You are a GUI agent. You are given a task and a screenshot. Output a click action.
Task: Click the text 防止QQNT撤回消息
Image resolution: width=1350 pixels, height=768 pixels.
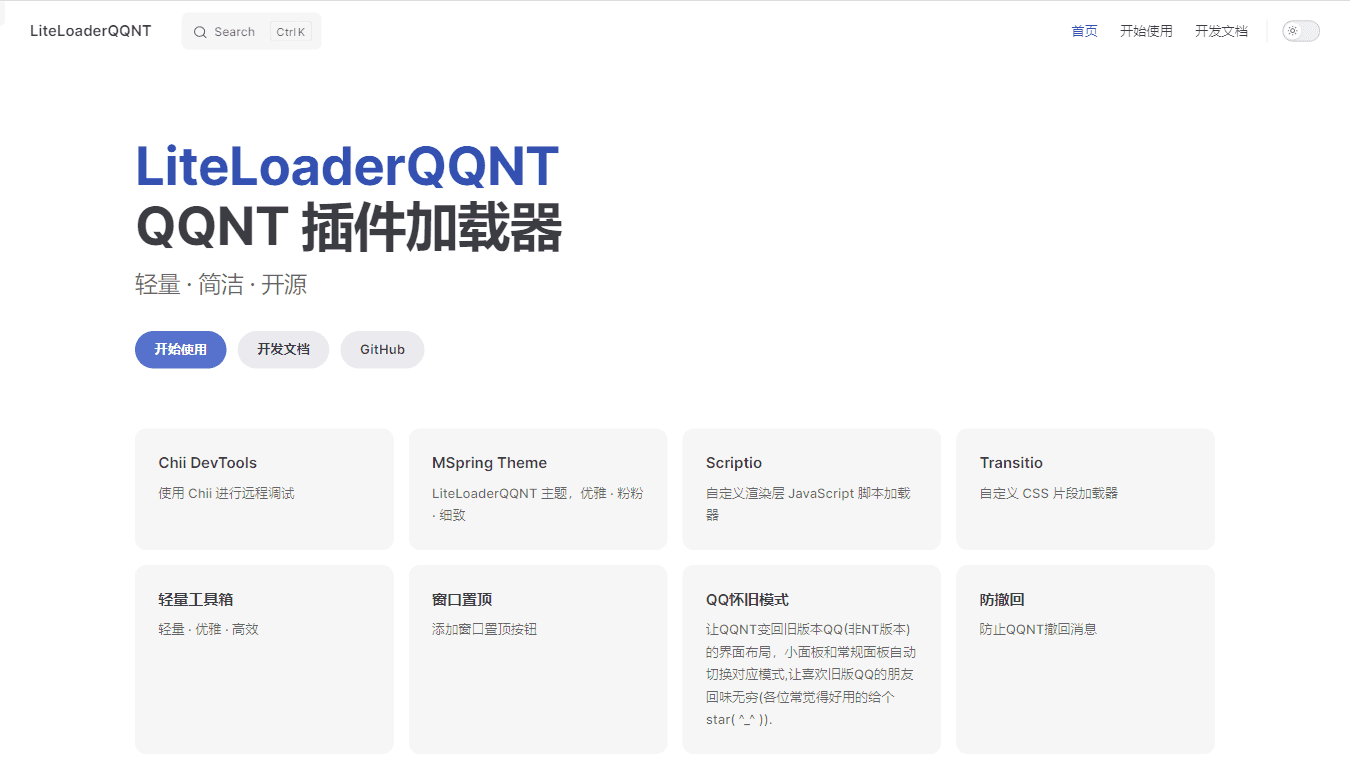tap(1039, 629)
